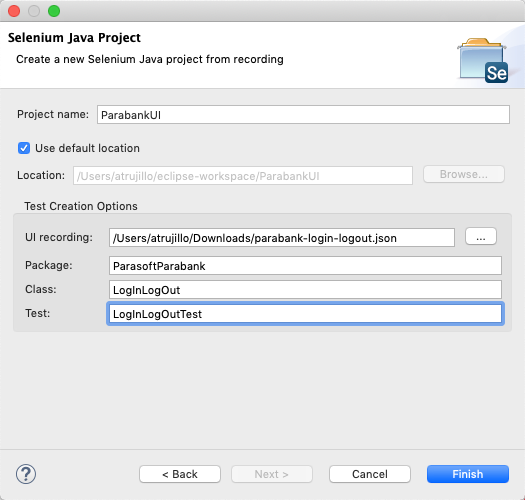Click the disabled Next button
The width and height of the screenshot is (525, 500).
(272, 474)
